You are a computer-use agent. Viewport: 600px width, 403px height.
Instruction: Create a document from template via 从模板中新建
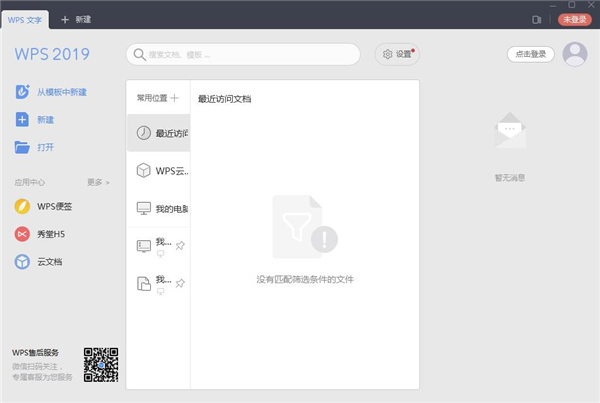click(62, 92)
